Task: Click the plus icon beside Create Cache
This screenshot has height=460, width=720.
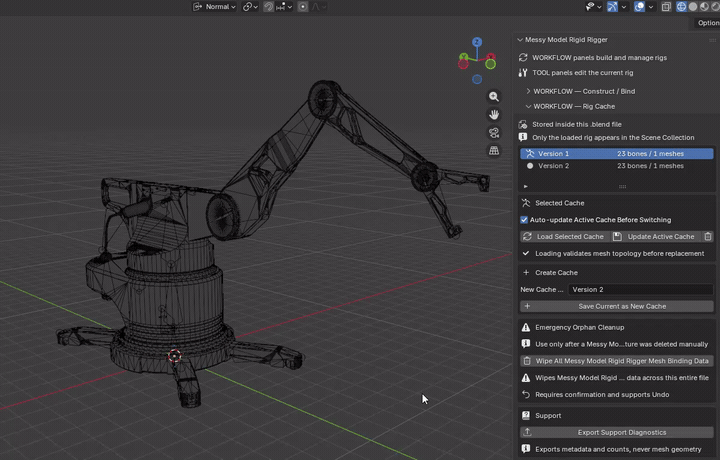Action: pos(526,272)
